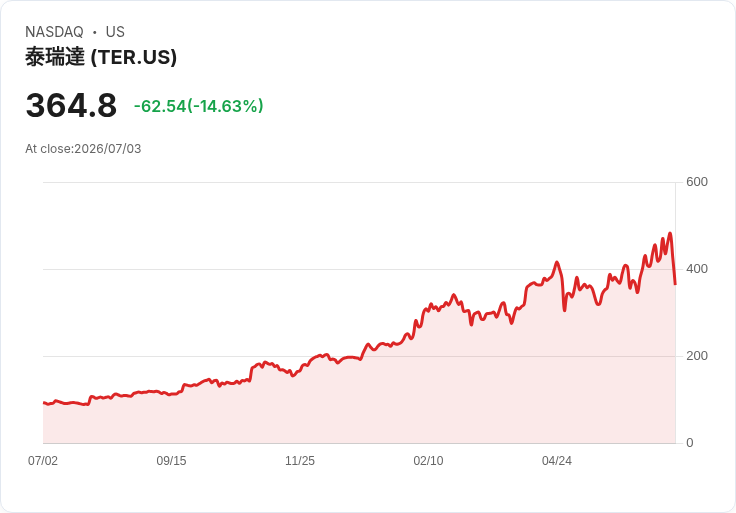736x513 pixels.
Task: Click the highest peak of the price line
Action: click(x=670, y=233)
